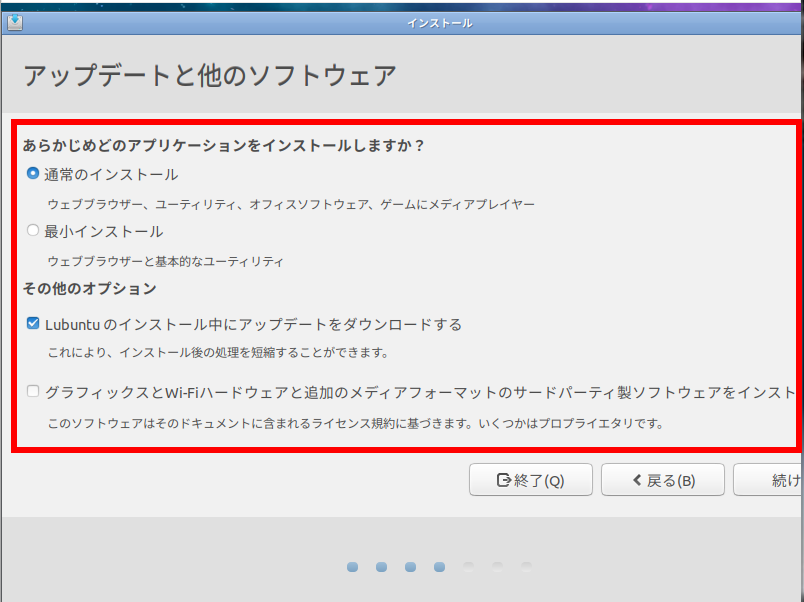Click the あらかじめどのアプリケーション question heading
The image size is (804, 602).
(223, 146)
